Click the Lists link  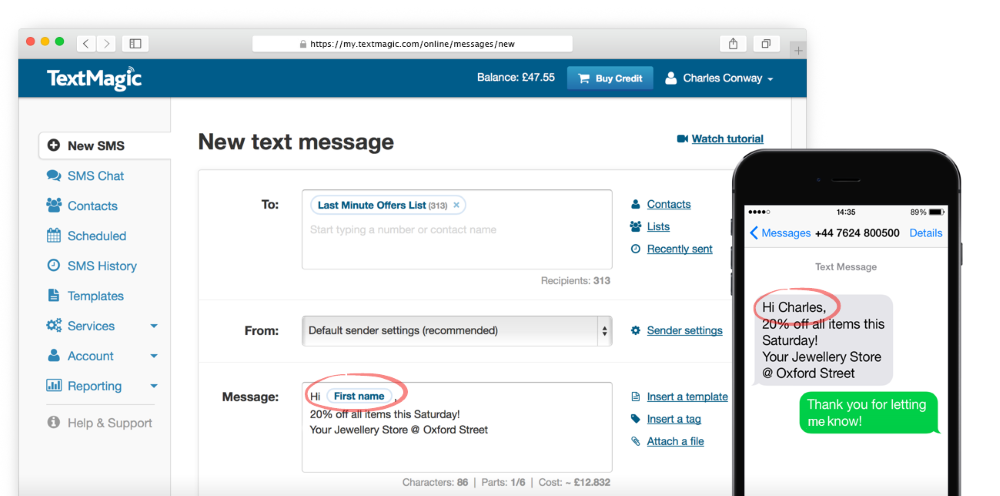658,226
